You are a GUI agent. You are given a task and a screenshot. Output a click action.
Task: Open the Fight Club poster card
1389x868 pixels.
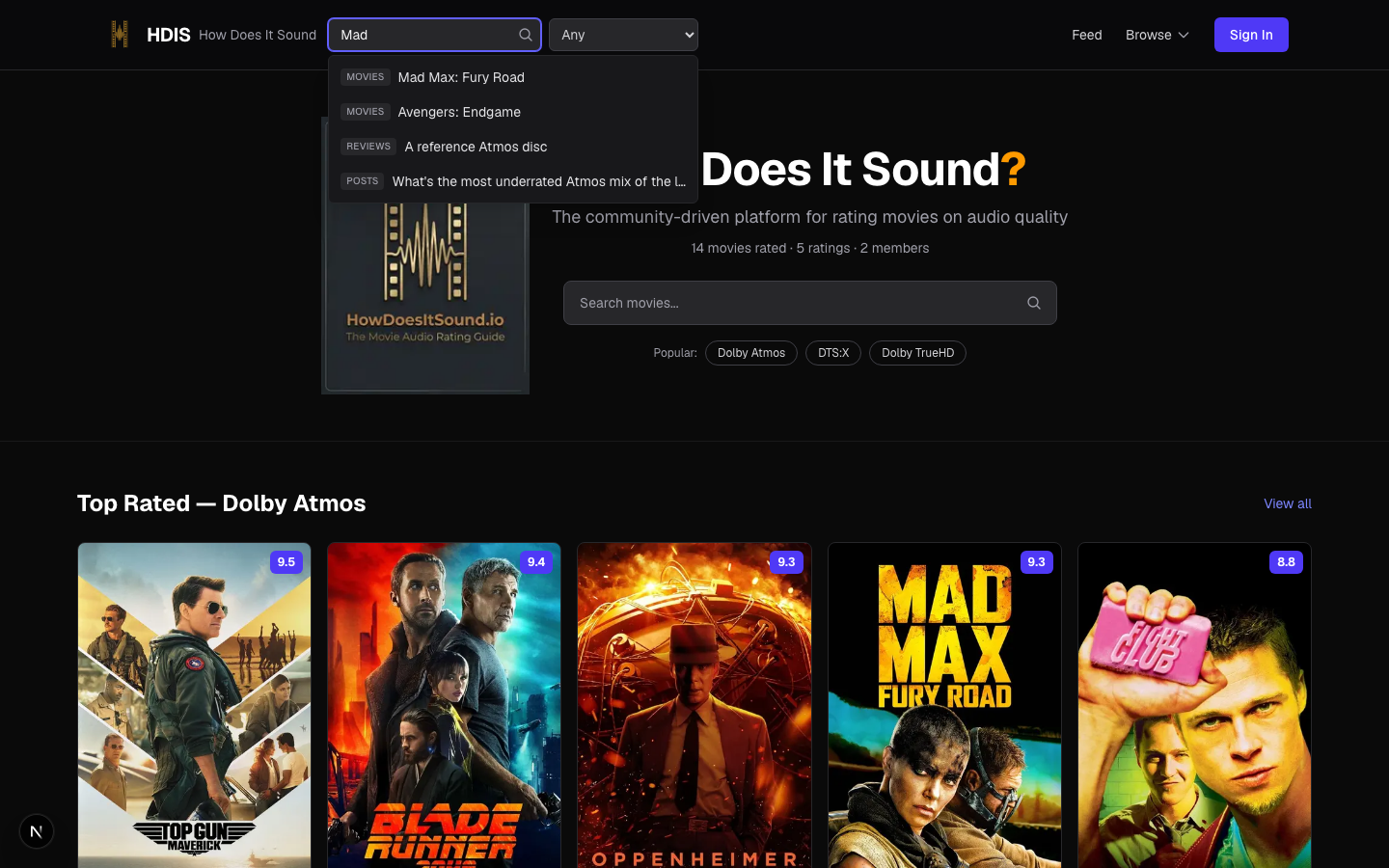(x=1194, y=705)
